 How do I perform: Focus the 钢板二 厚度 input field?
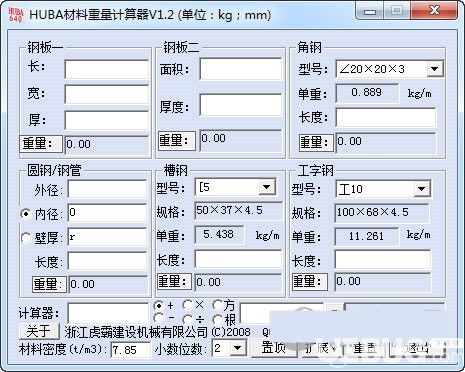pyautogui.click(x=241, y=105)
